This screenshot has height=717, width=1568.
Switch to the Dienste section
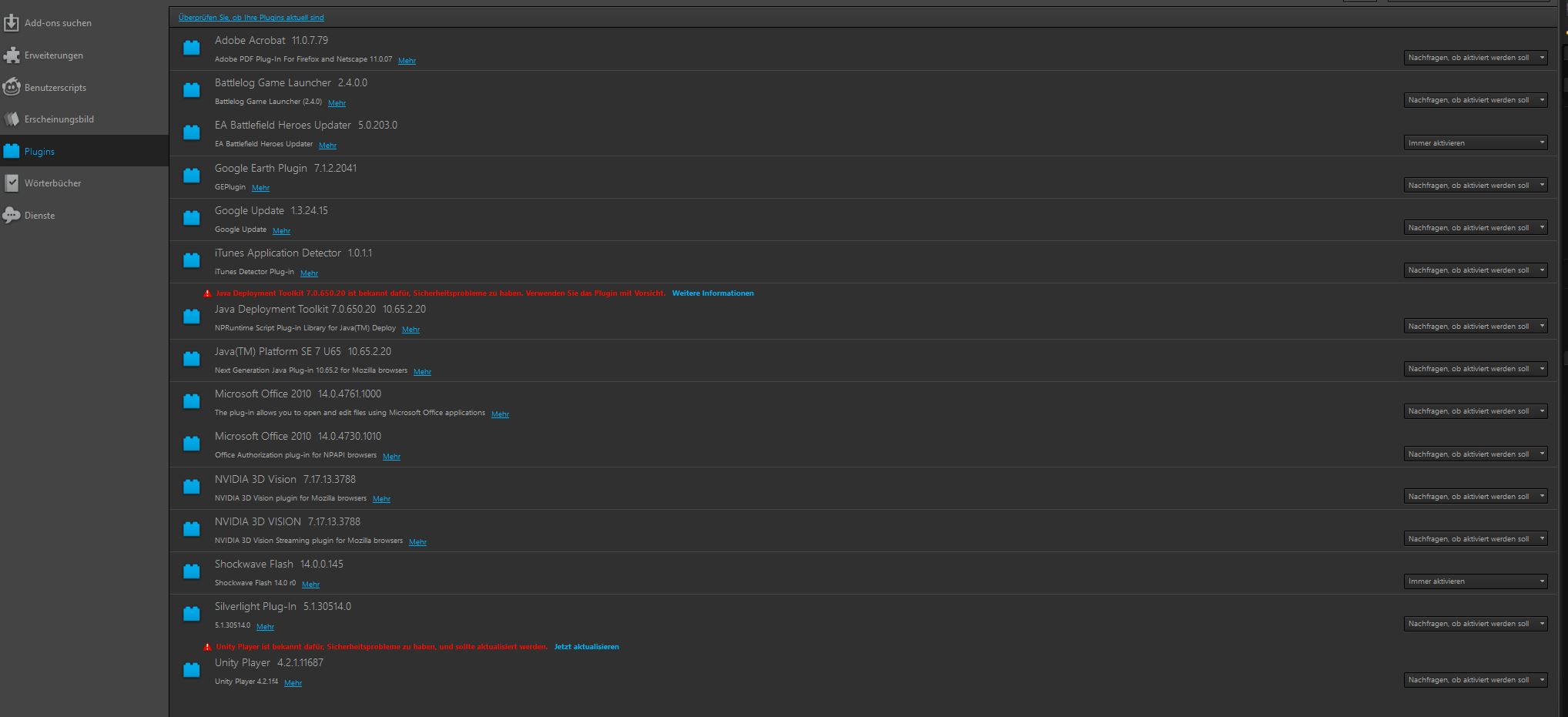[x=84, y=216]
